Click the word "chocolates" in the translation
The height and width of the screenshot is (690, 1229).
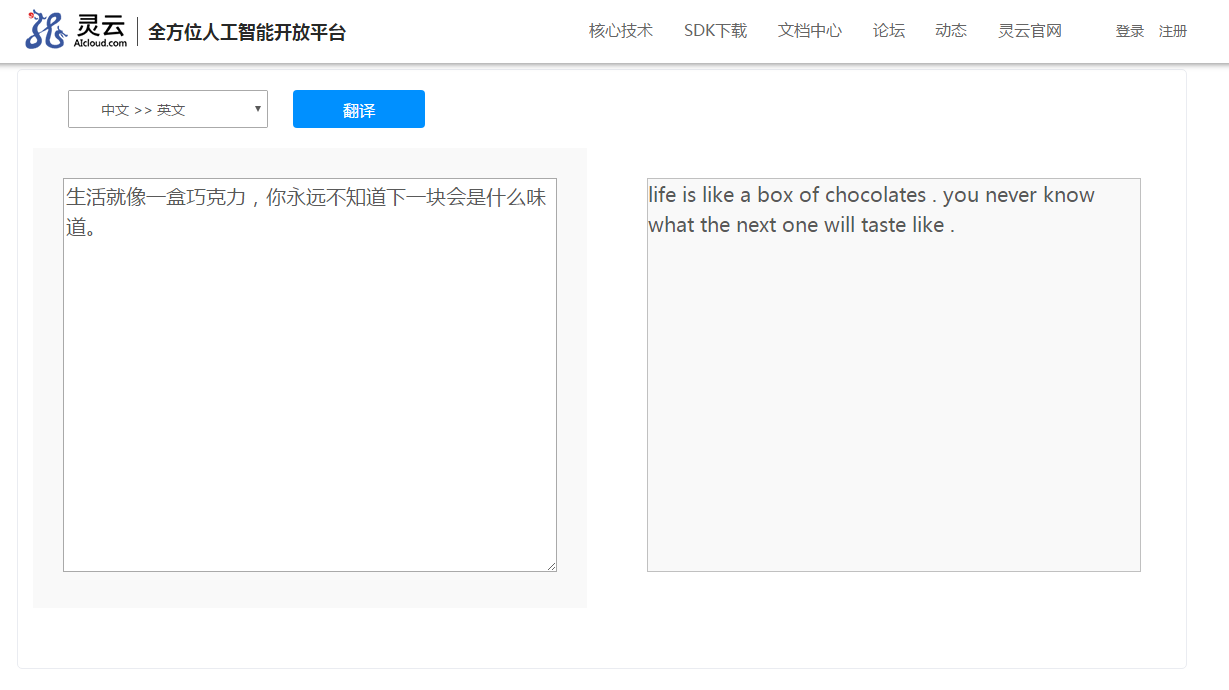click(x=875, y=195)
